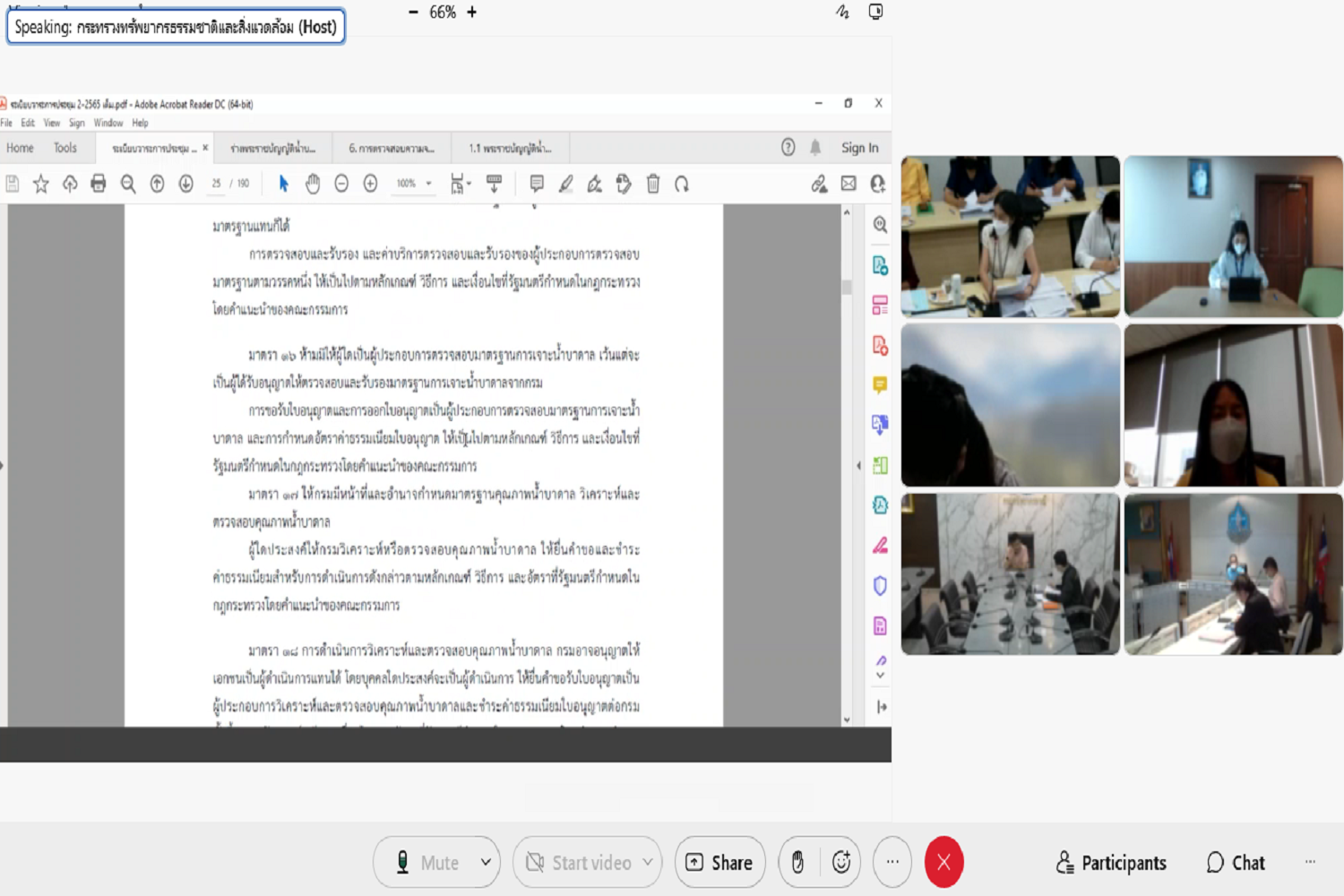Zoom out with the minus circle icon
Viewport: 1344px width, 896px height.
pos(341,184)
